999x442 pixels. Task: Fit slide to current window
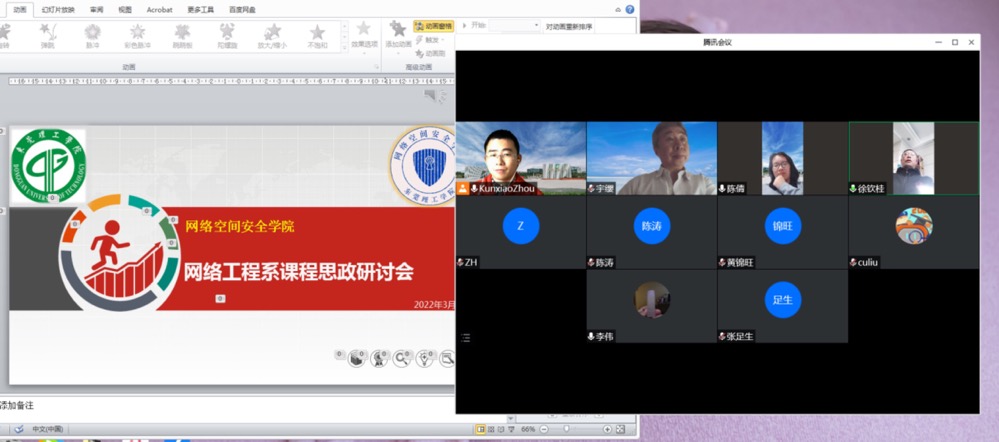[x=620, y=429]
